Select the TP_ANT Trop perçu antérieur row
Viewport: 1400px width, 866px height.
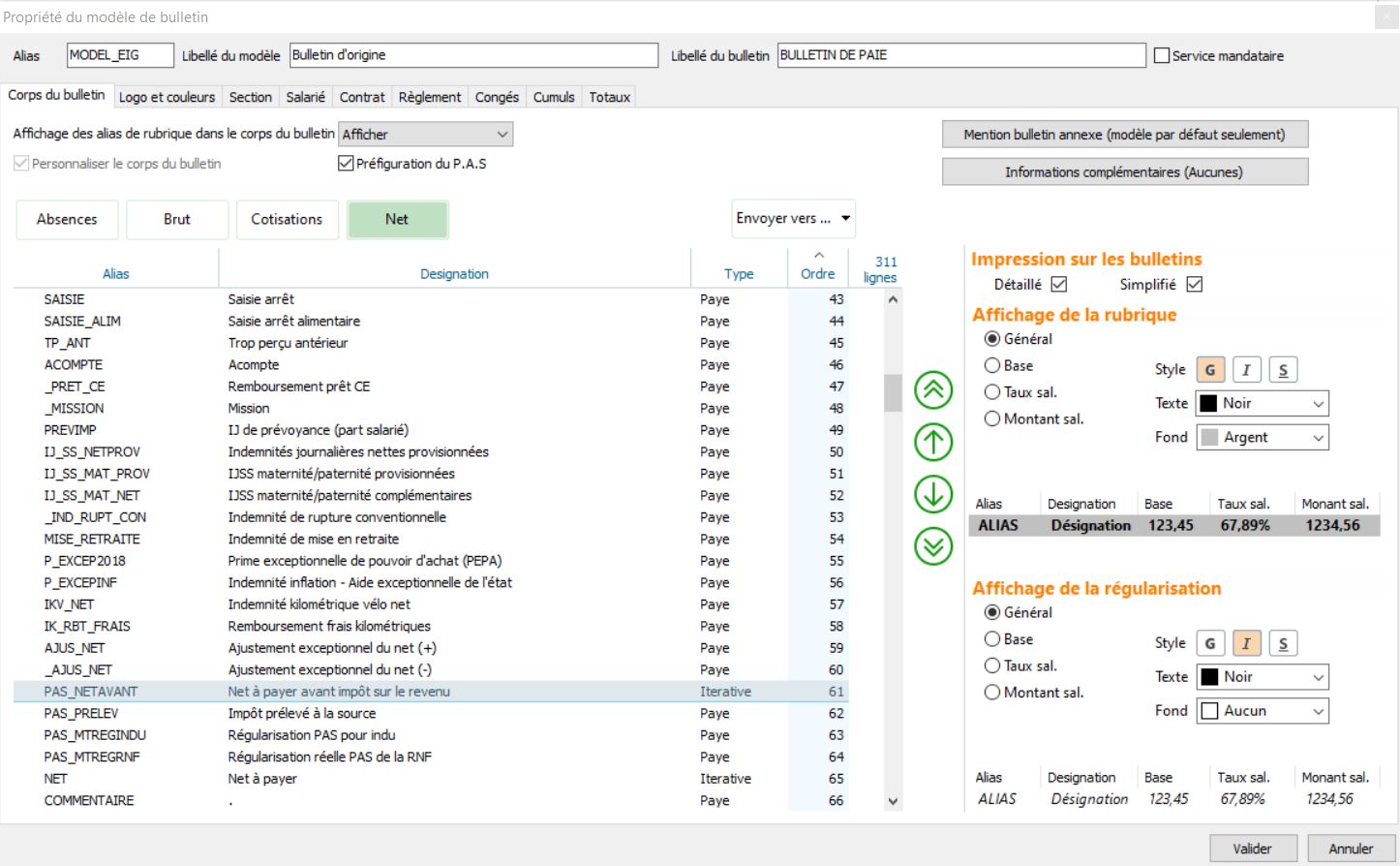click(x=431, y=343)
